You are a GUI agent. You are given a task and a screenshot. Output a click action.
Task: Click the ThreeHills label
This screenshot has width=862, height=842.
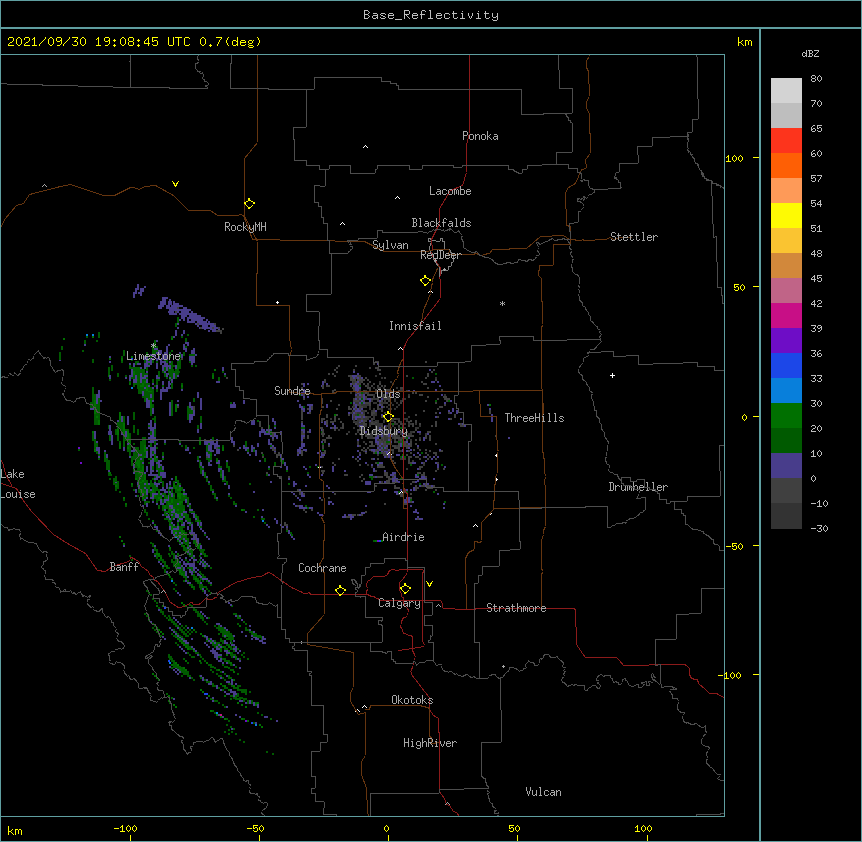coord(534,418)
